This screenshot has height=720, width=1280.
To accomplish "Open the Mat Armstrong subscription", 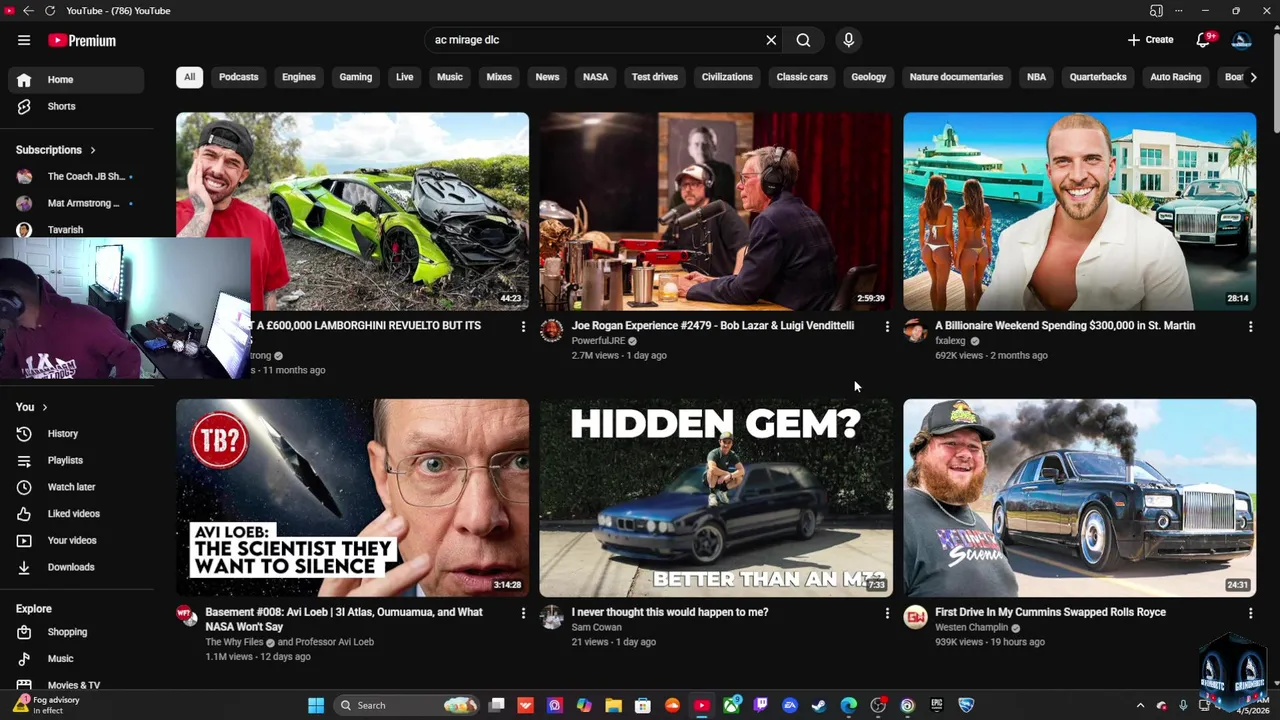I will click(76, 203).
